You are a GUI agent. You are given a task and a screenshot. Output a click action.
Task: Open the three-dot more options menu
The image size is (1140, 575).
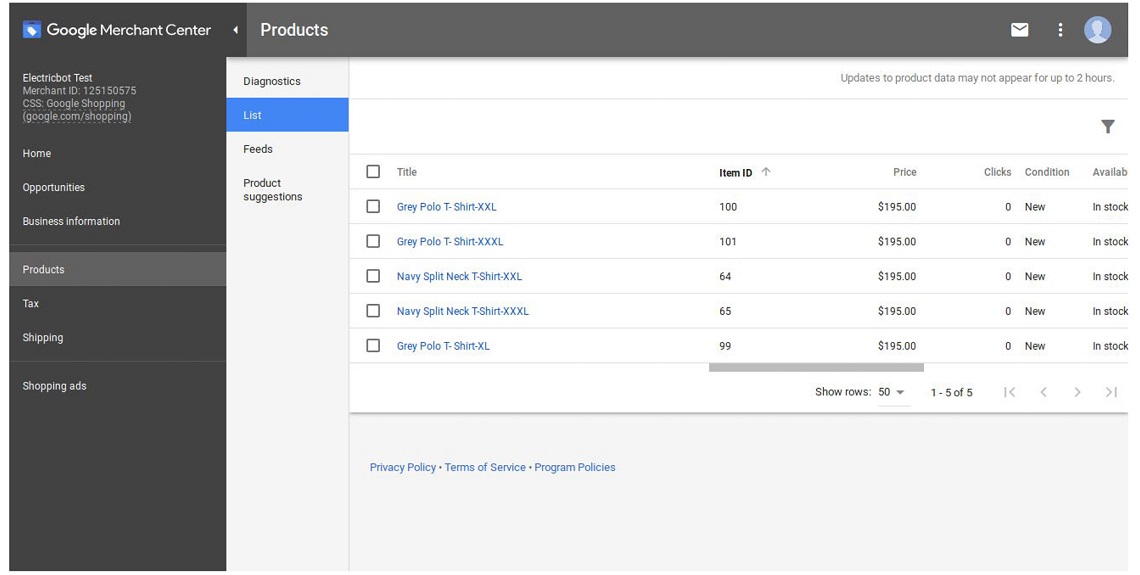[1060, 30]
